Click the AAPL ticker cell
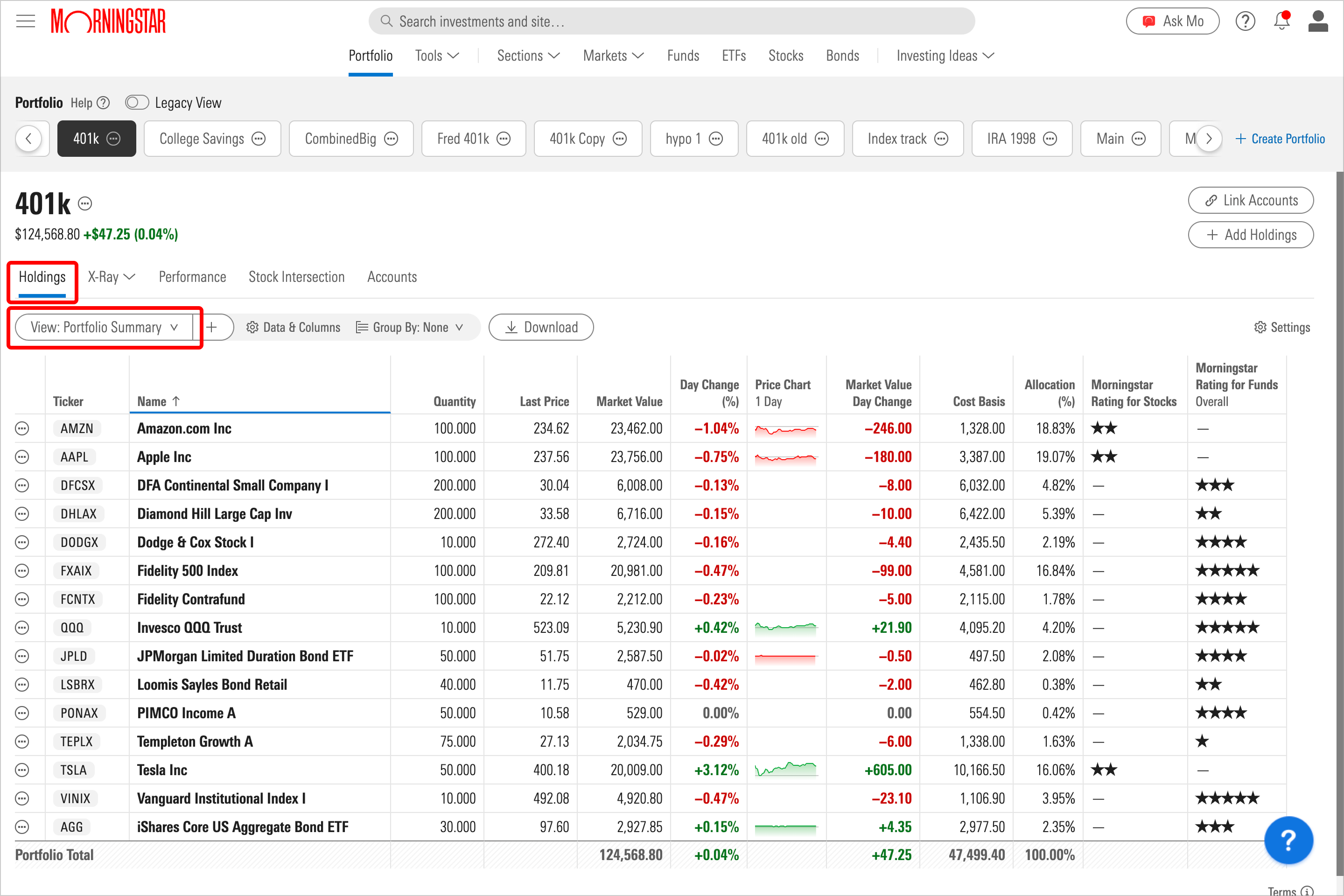Image resolution: width=1344 pixels, height=896 pixels. point(75,457)
